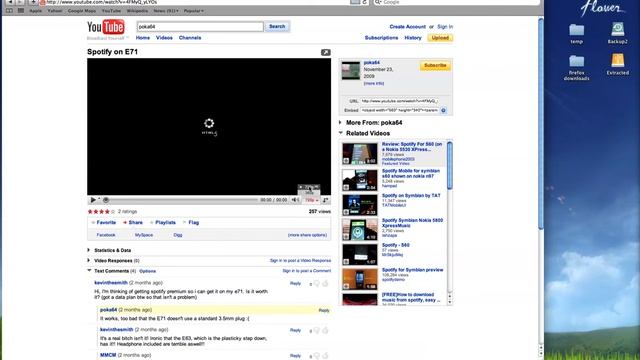Click the YouTube search box
640x360 pixels.
tap(200, 27)
